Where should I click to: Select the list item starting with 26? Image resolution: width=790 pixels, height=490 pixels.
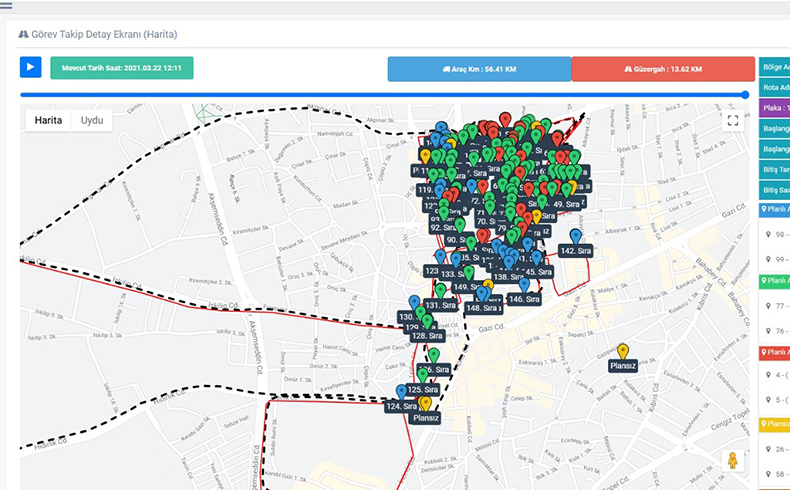(x=776, y=449)
